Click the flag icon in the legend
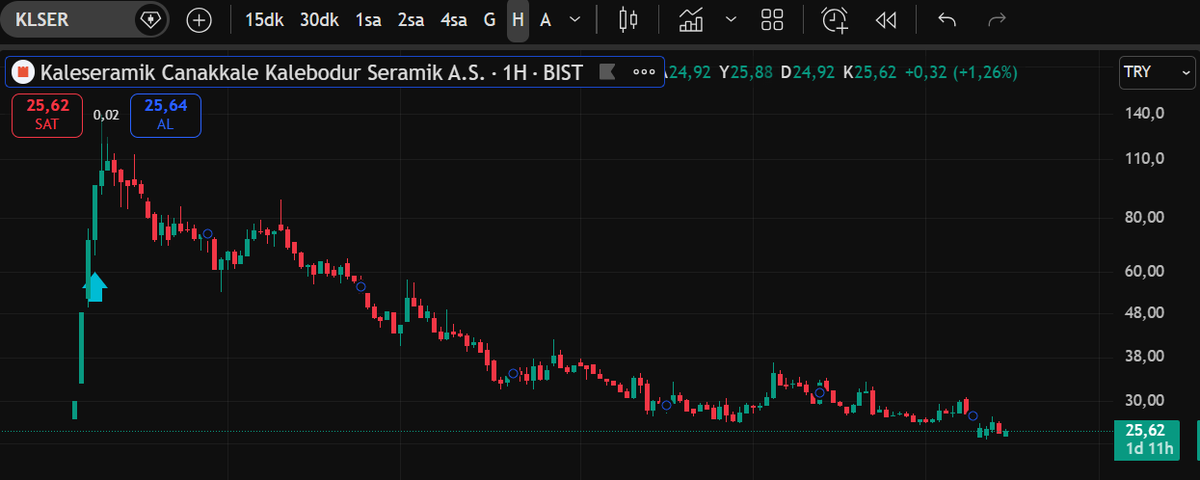 606,73
